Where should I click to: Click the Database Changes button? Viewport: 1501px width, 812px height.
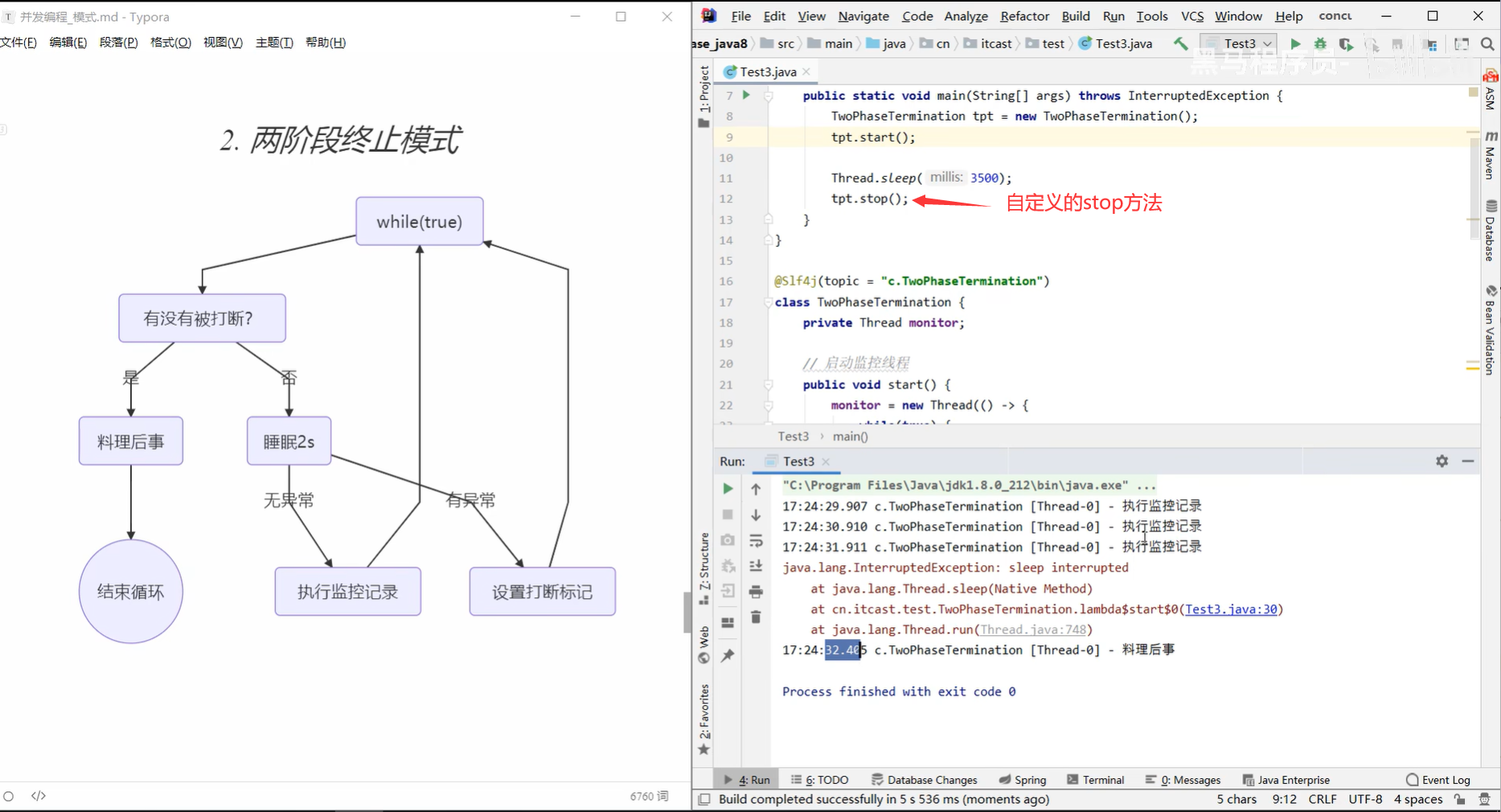click(x=925, y=780)
